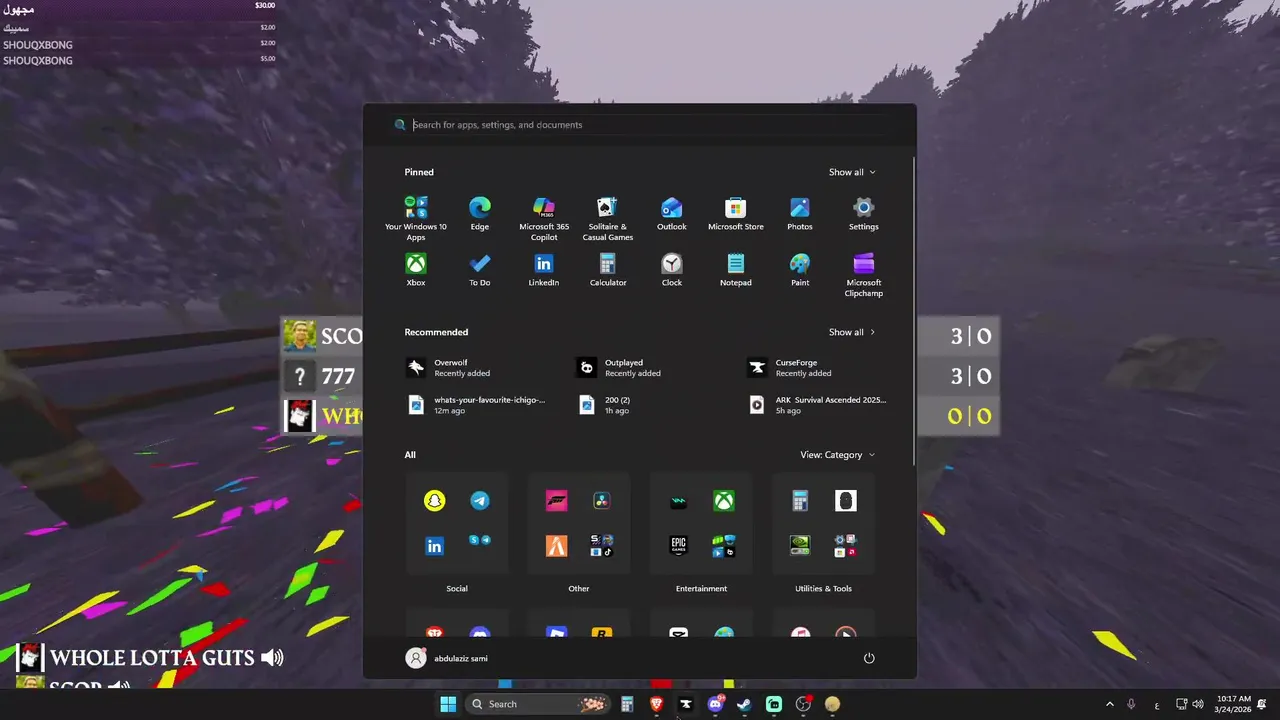The height and width of the screenshot is (720, 1280).
Task: Click the Power button
Action: point(869,658)
